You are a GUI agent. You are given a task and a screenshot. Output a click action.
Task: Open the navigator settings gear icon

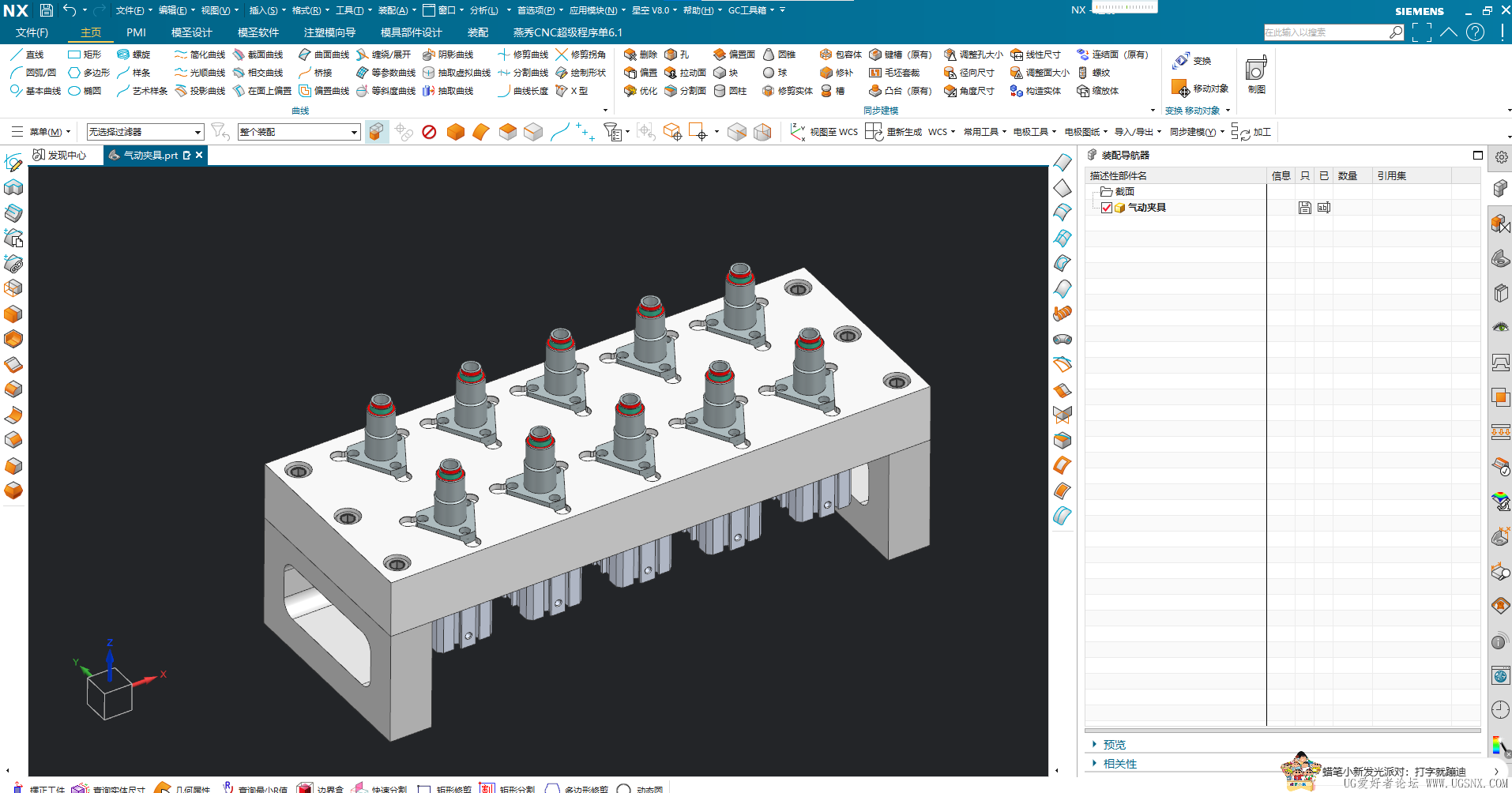[1501, 157]
